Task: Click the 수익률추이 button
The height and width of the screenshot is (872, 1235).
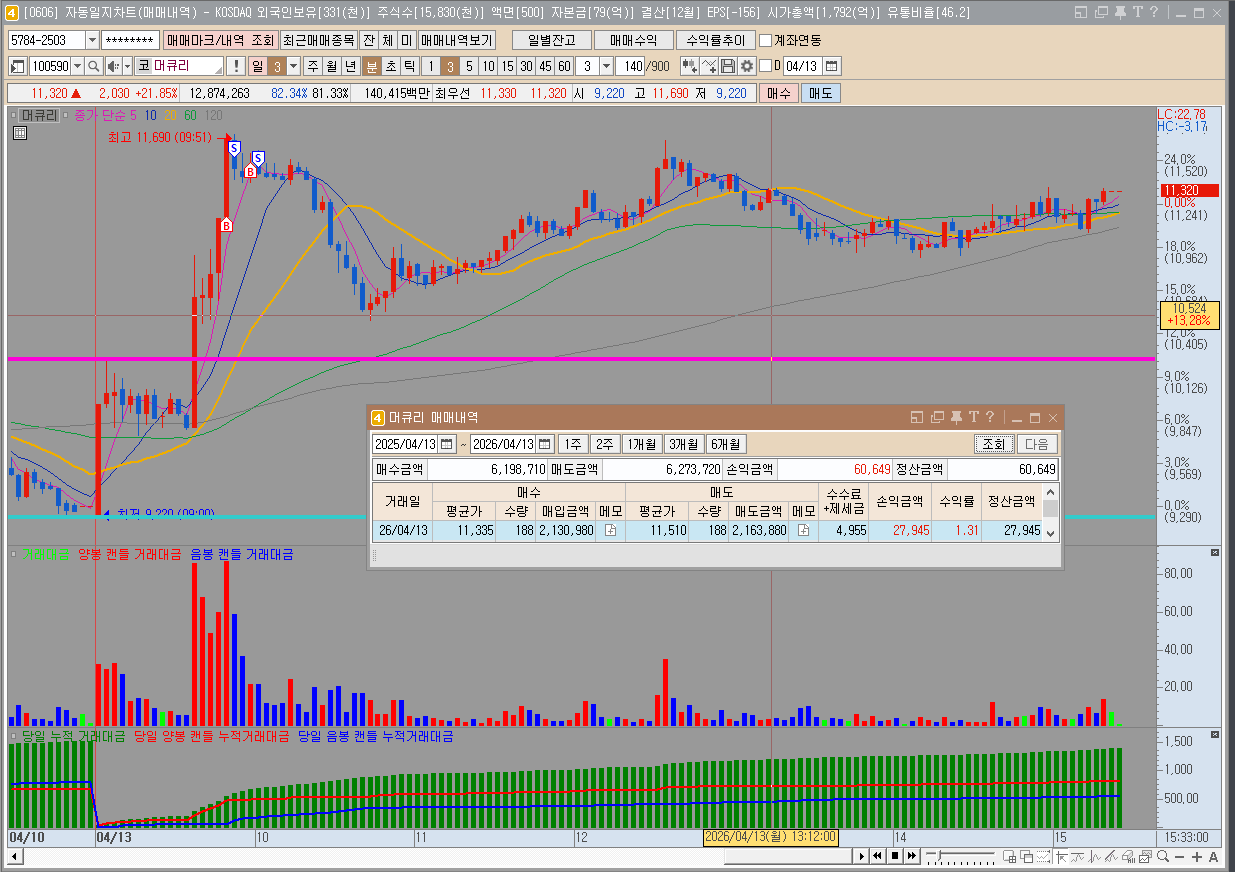Action: (715, 40)
